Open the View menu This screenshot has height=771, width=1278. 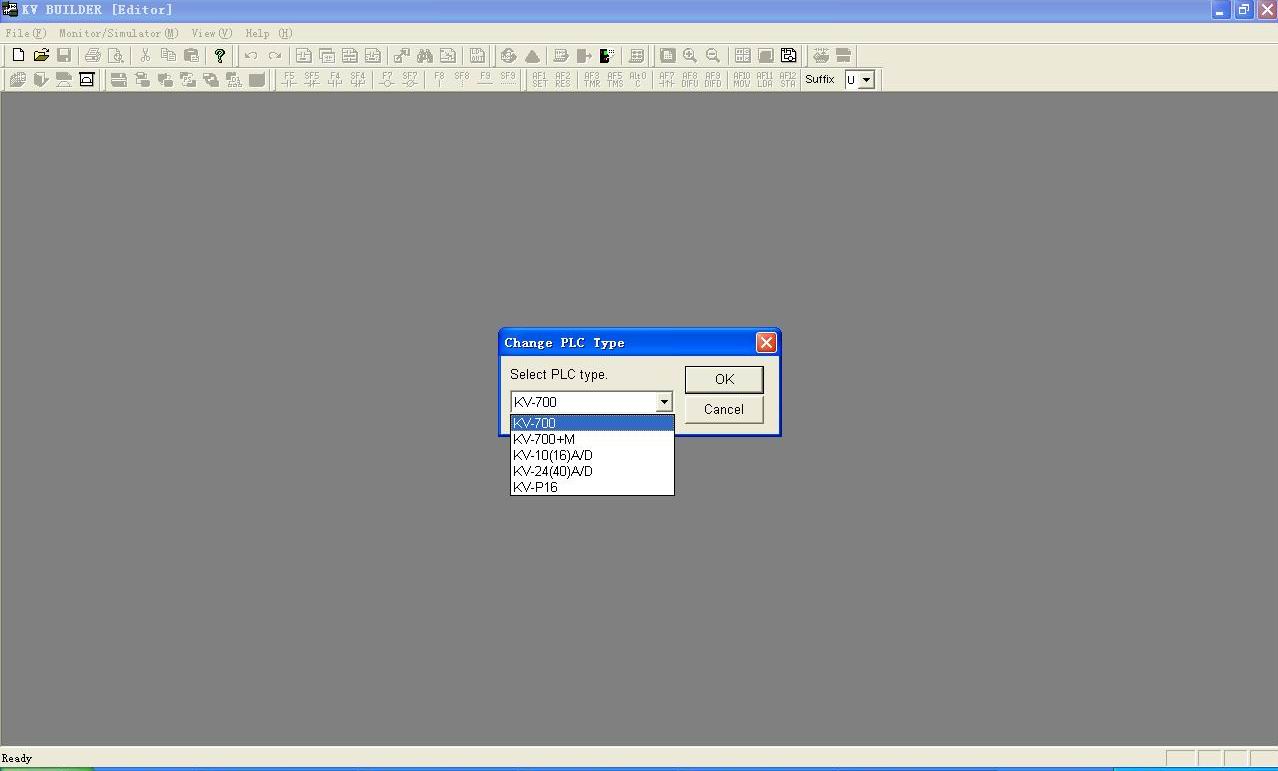point(211,33)
